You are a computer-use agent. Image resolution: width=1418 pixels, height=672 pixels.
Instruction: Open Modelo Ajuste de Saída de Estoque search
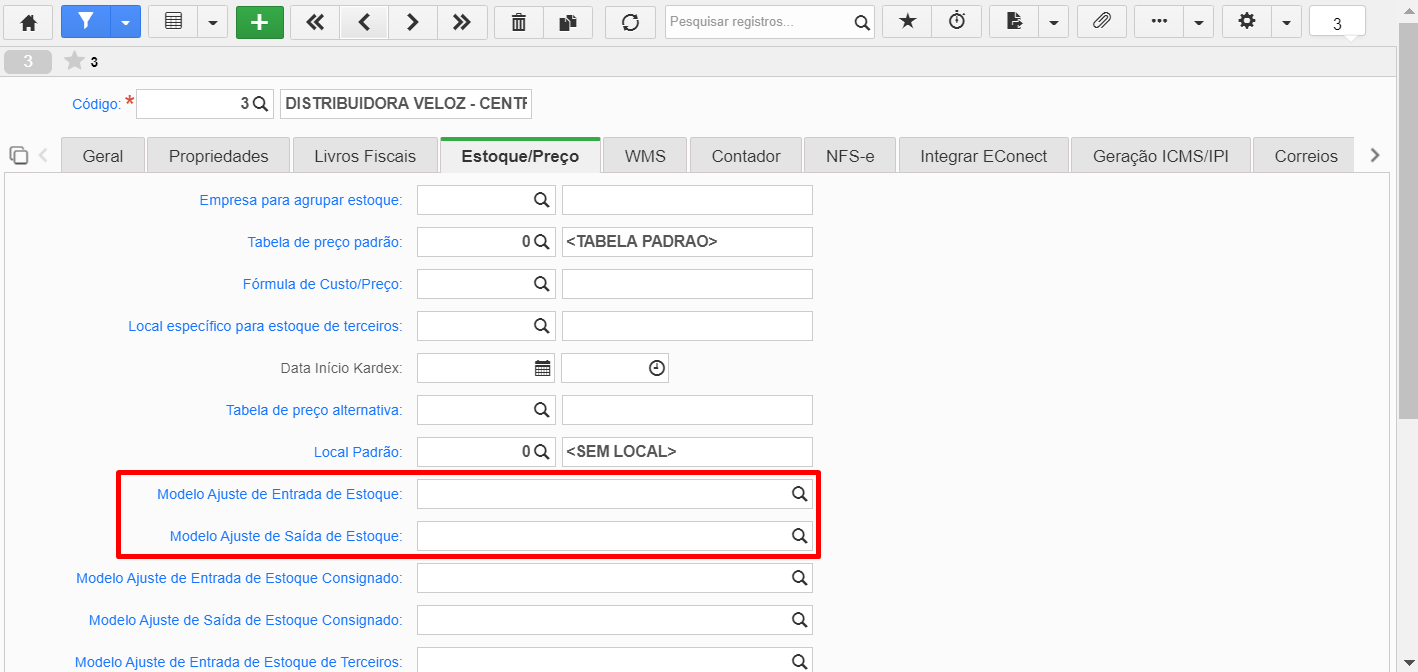pyautogui.click(x=799, y=536)
